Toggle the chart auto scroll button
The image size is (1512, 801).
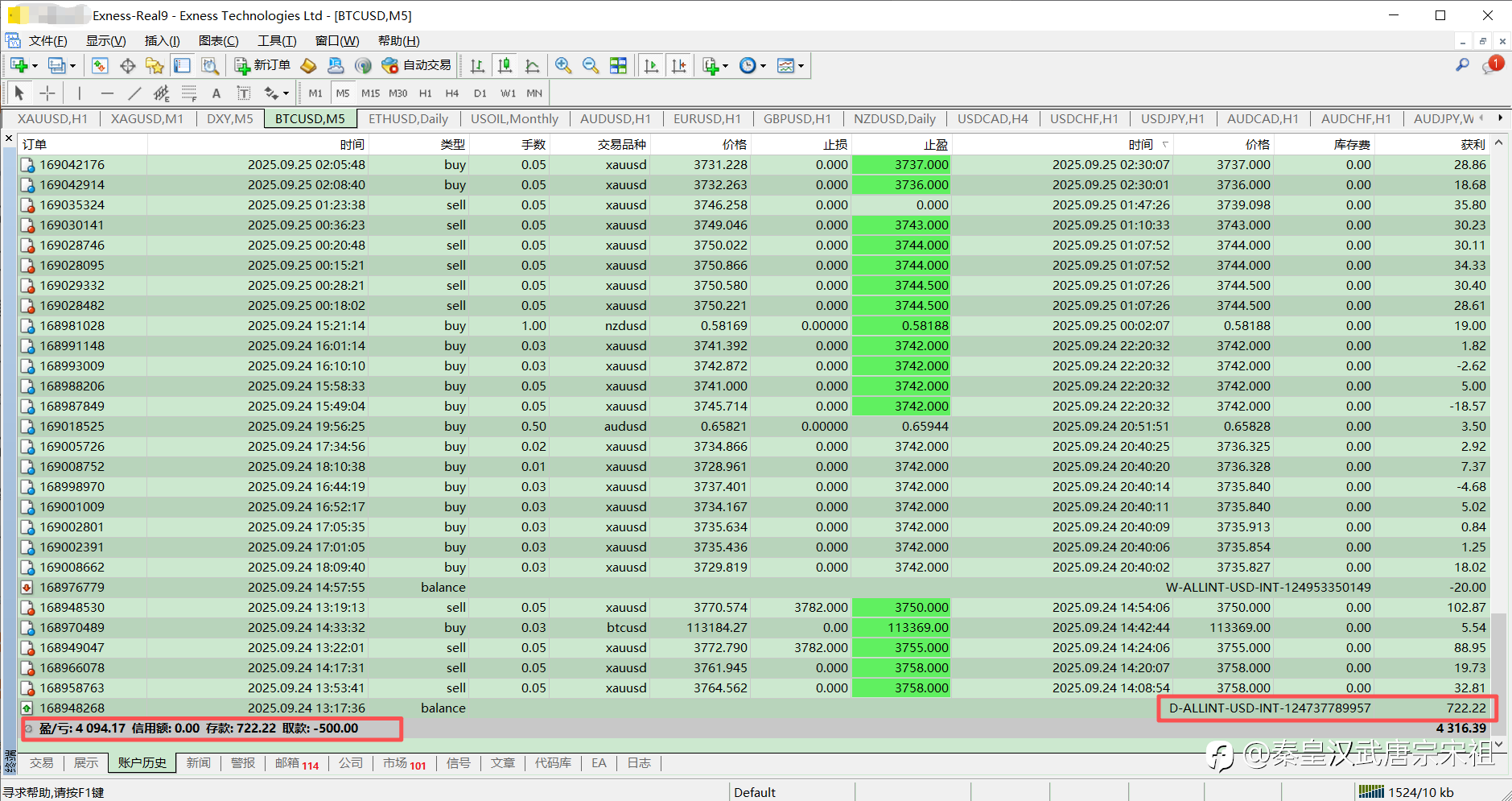point(651,66)
